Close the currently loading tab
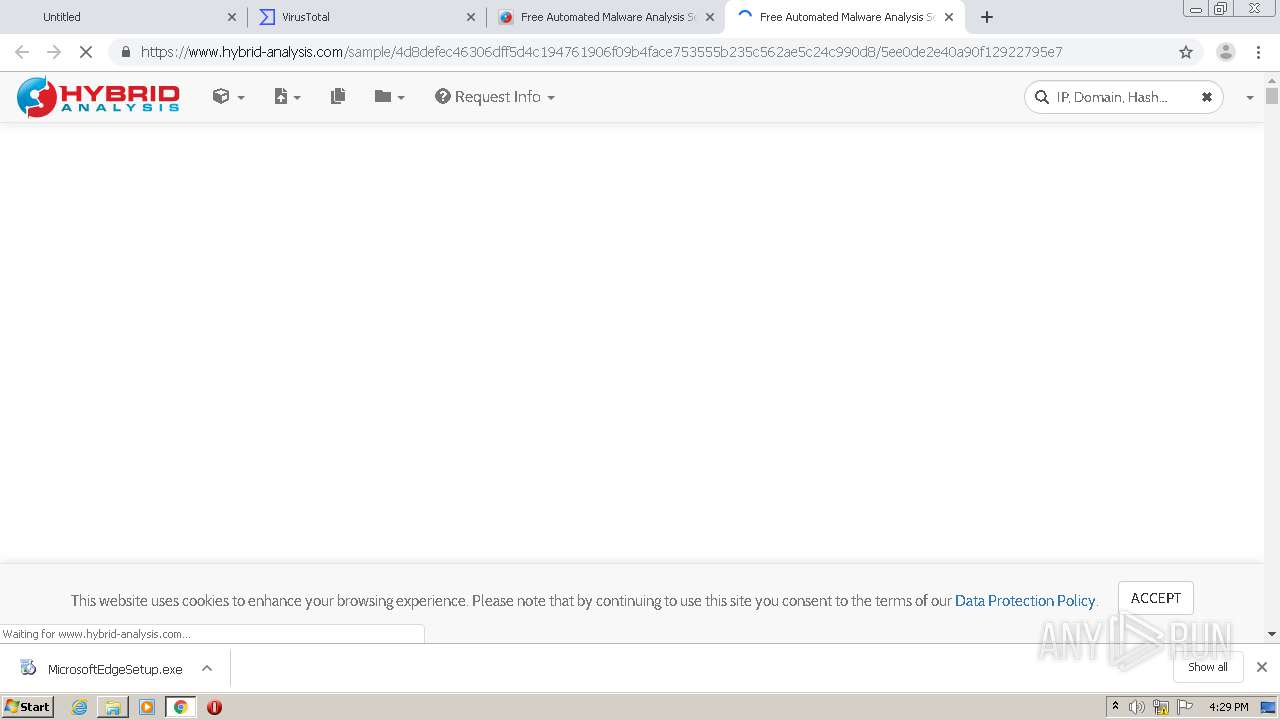 tap(949, 17)
